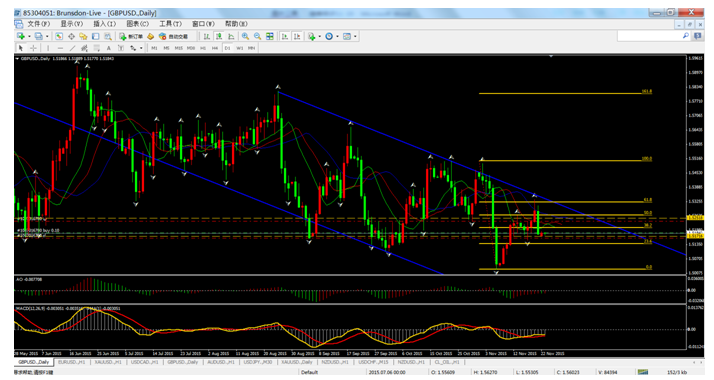Toggle Auto Scroll chart icon

(x=285, y=36)
